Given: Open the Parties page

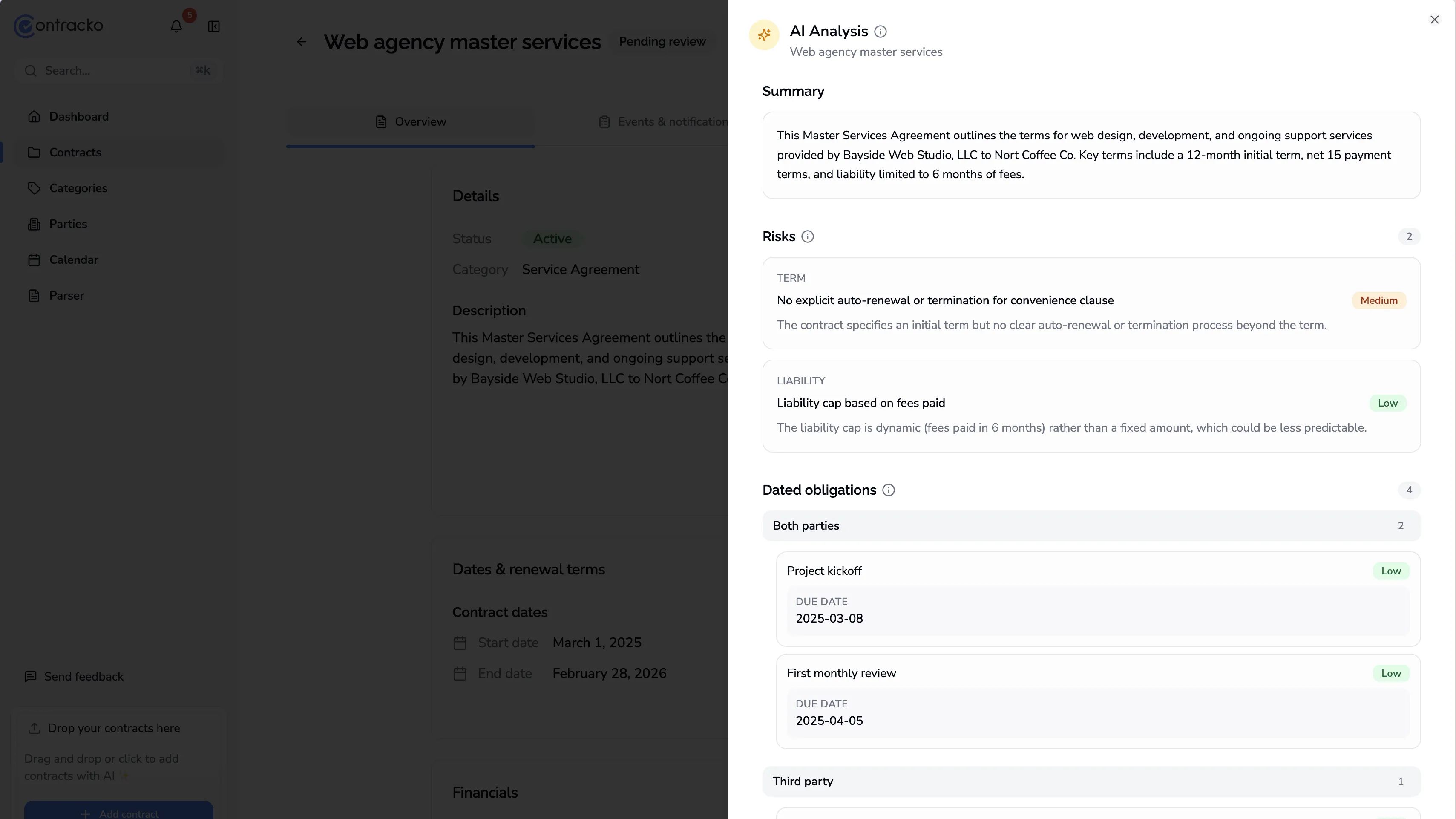Looking at the screenshot, I should coord(119,225).
